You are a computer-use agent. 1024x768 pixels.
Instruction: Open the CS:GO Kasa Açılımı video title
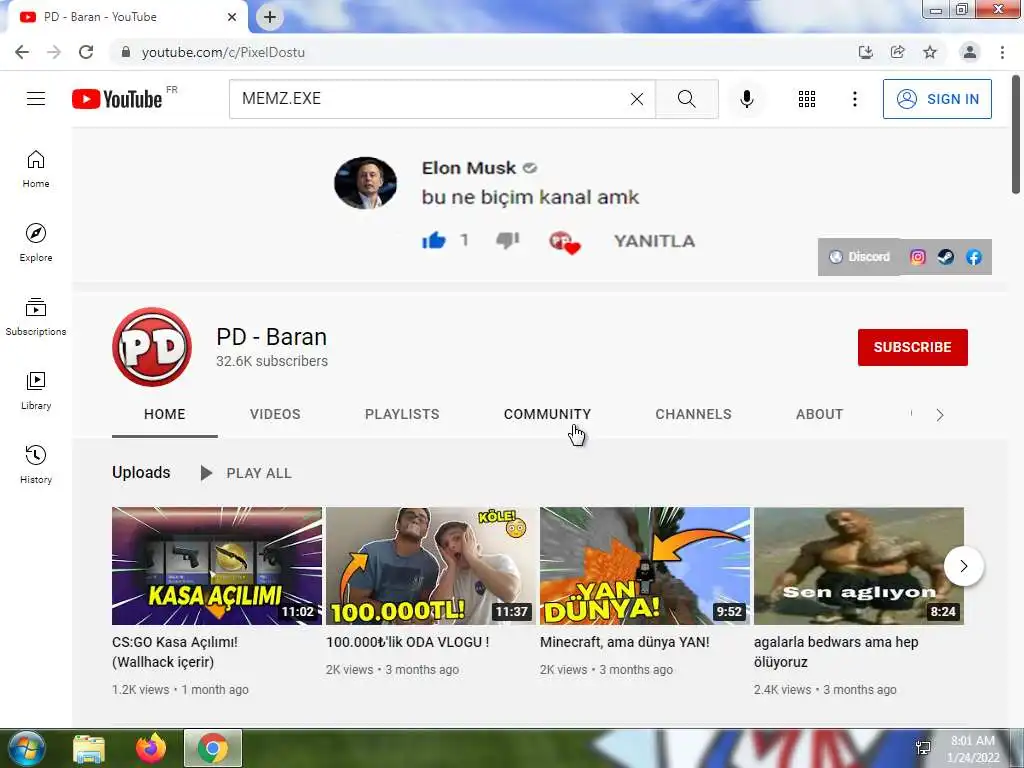point(175,652)
